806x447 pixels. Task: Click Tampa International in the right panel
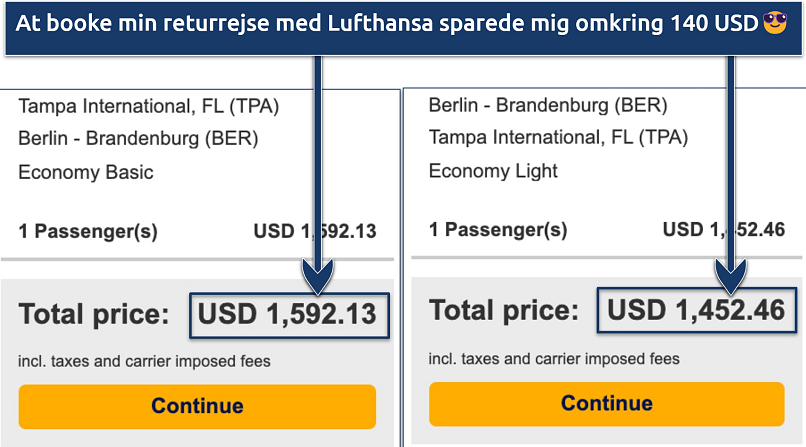coord(558,137)
